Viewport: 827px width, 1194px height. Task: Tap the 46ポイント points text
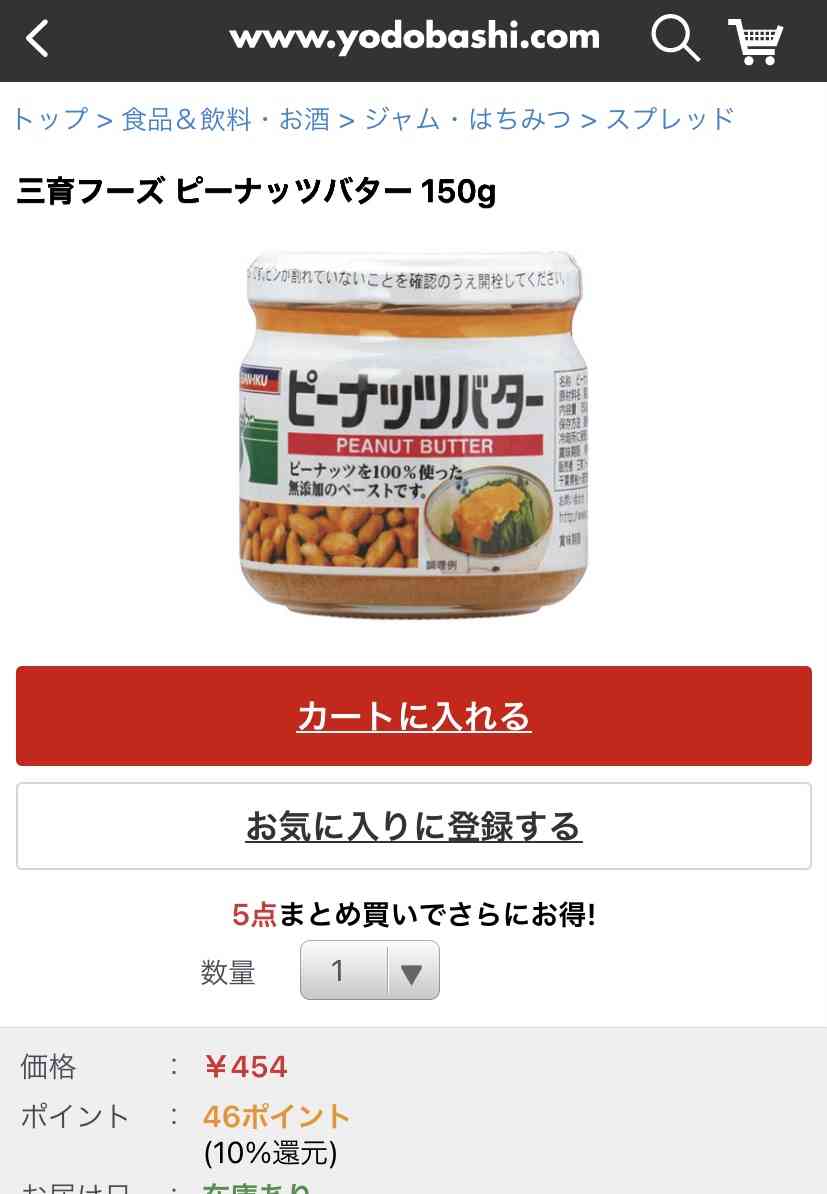[x=276, y=1116]
